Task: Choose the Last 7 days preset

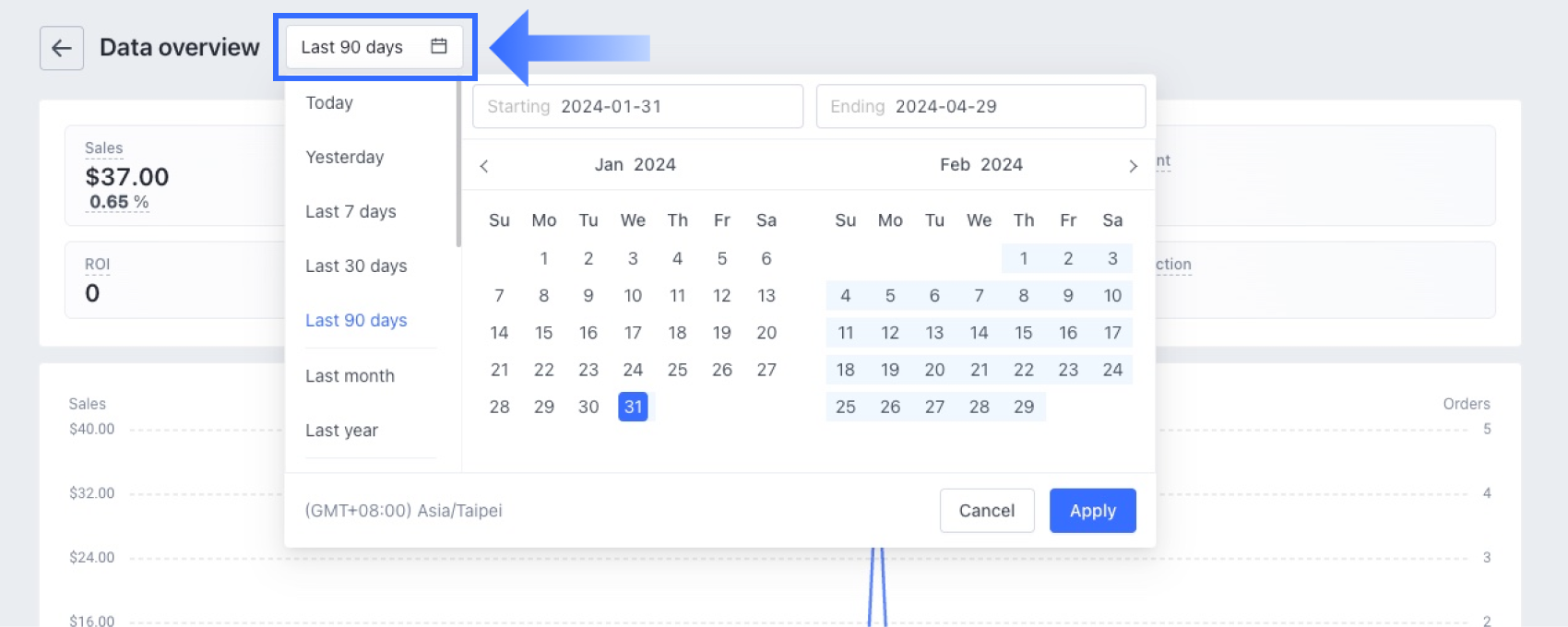Action: point(350,211)
